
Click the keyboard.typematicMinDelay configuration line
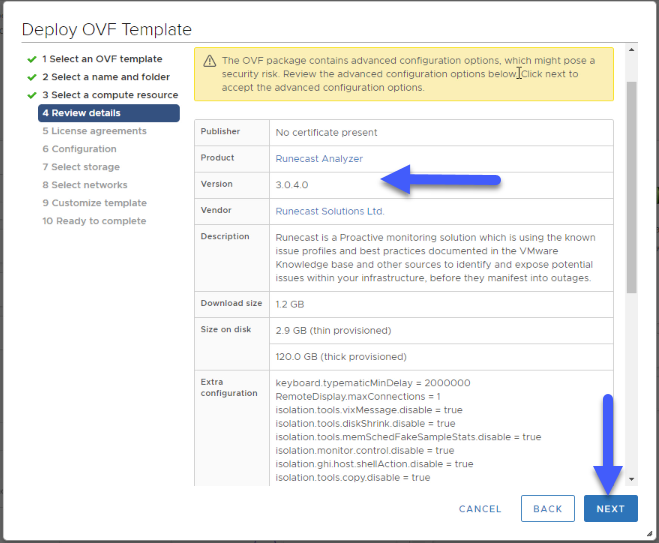373,383
